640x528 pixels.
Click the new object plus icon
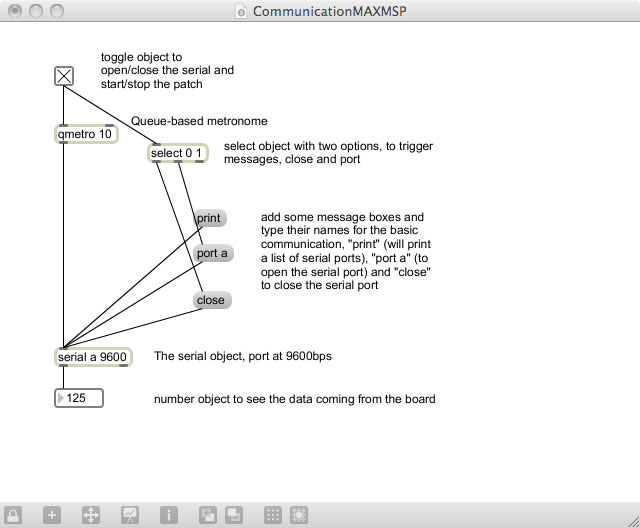52,515
